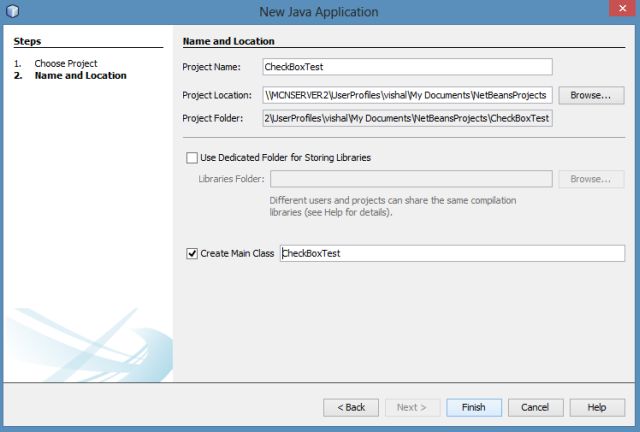The image size is (640, 432).
Task: Uncheck the Create Main Class checkbox
Action: pos(192,254)
